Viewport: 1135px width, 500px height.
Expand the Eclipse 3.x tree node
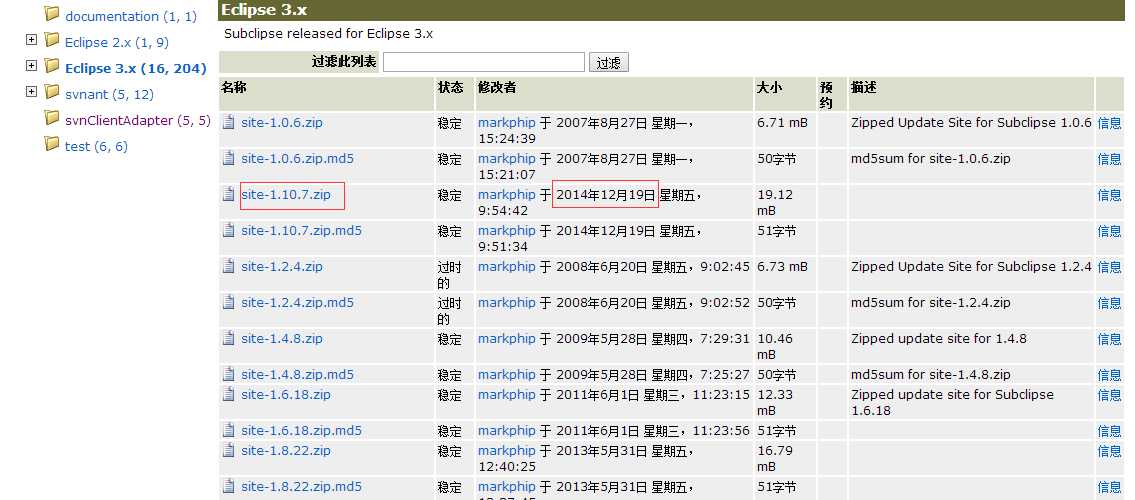click(x=31, y=66)
